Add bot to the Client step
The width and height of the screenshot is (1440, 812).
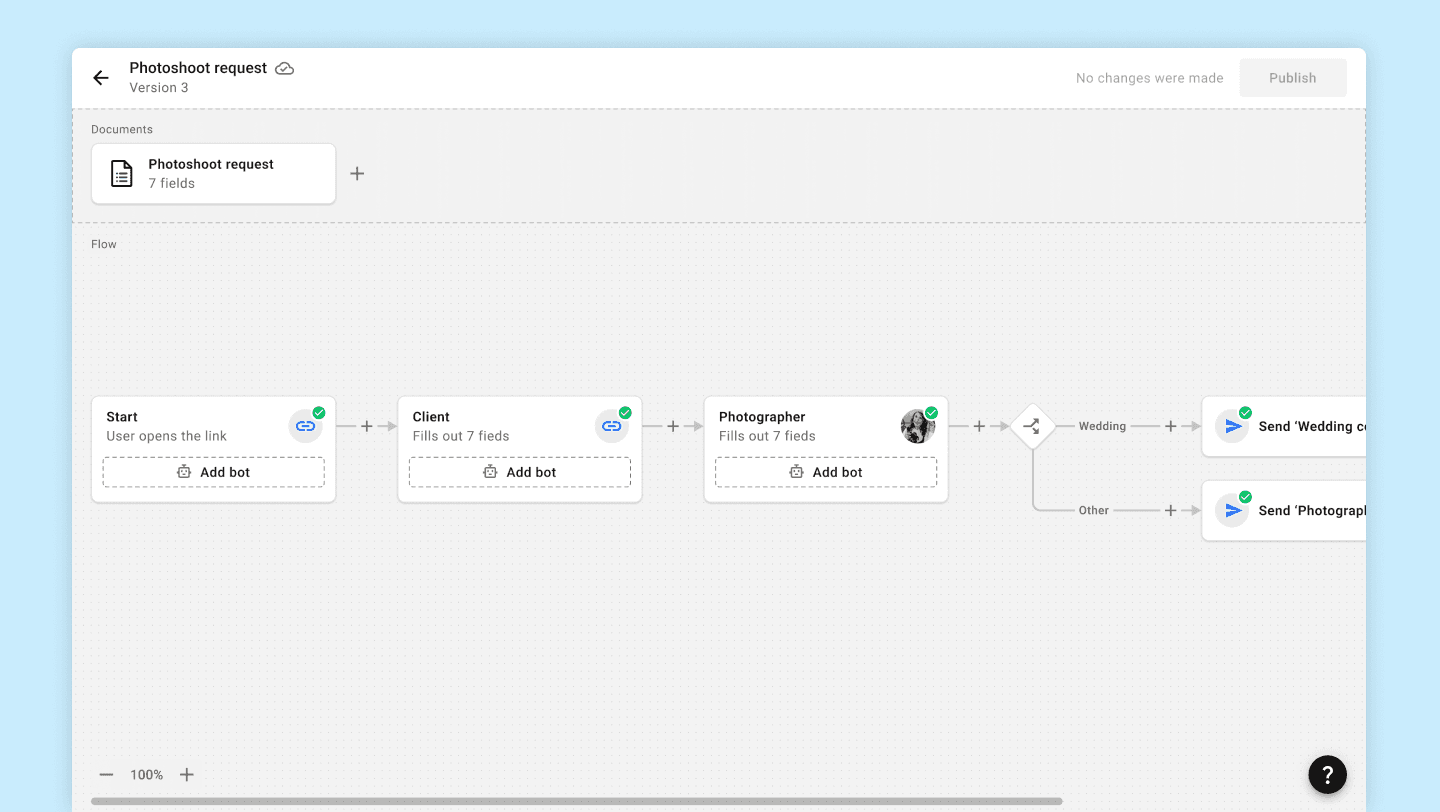[x=519, y=472]
